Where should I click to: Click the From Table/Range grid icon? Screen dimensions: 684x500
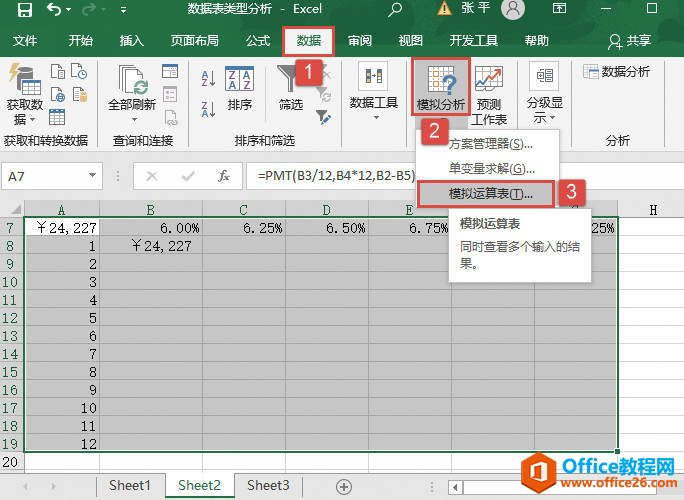pos(57,117)
